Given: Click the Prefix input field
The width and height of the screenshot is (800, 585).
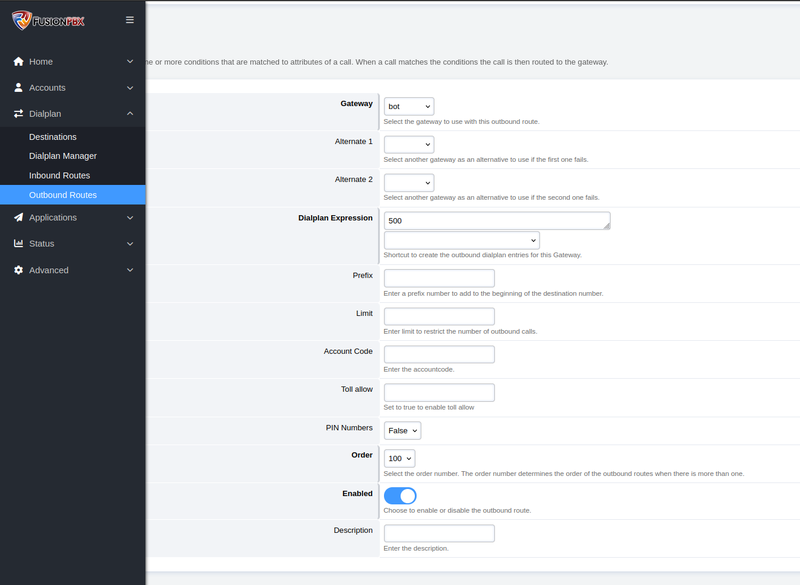Looking at the screenshot, I should [x=439, y=278].
